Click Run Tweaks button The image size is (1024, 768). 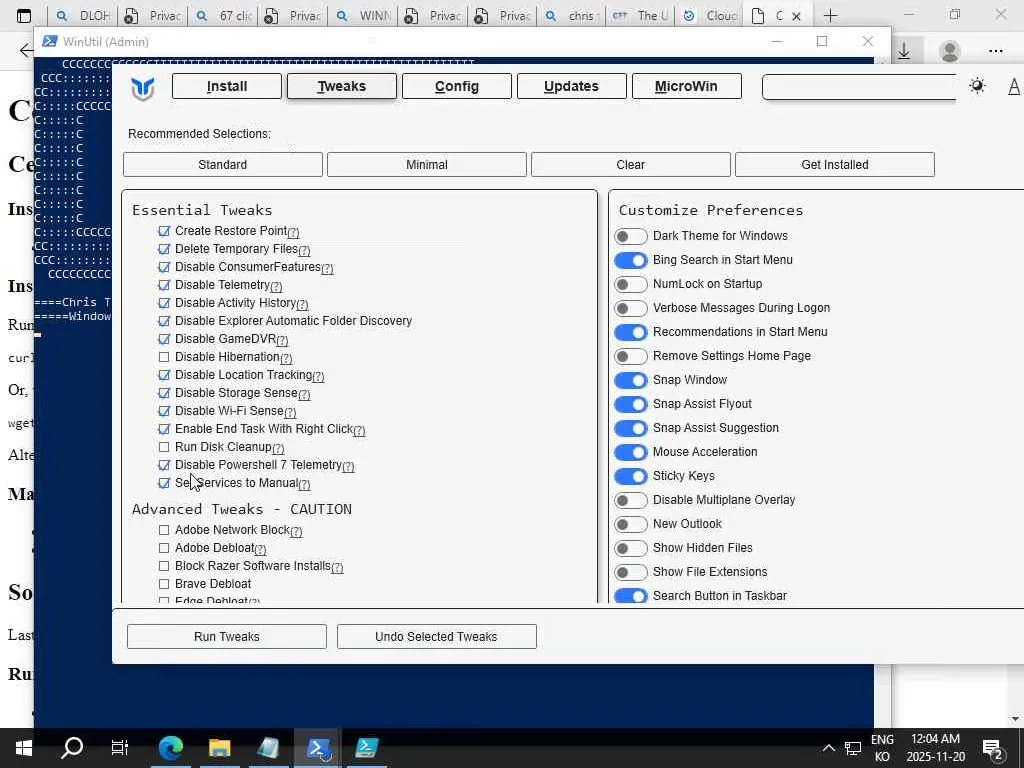coord(227,637)
